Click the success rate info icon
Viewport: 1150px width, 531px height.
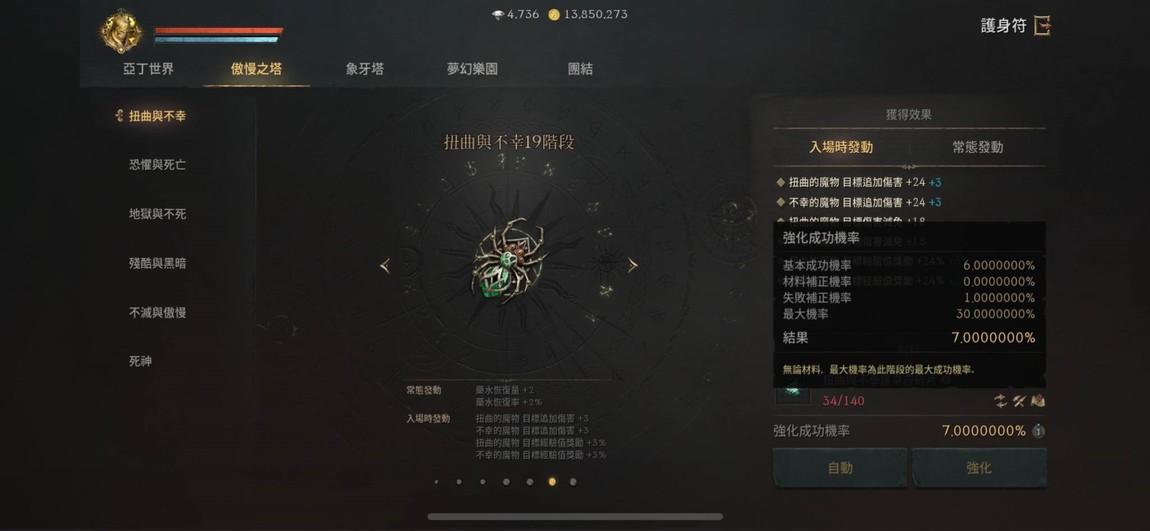tap(1038, 431)
